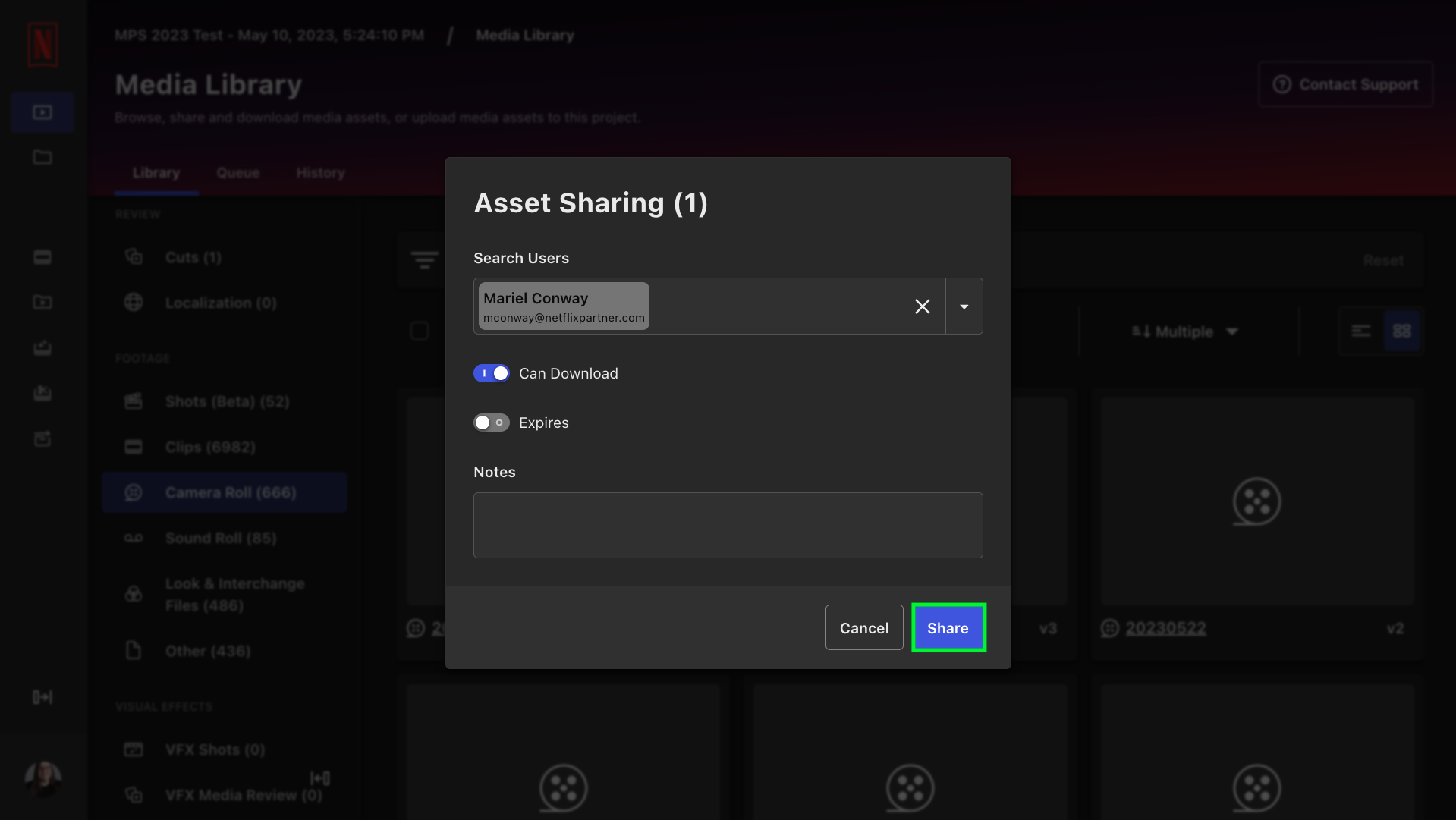This screenshot has width=1456, height=820.
Task: Open Shots (Beta) (52) category
Action: click(225, 401)
